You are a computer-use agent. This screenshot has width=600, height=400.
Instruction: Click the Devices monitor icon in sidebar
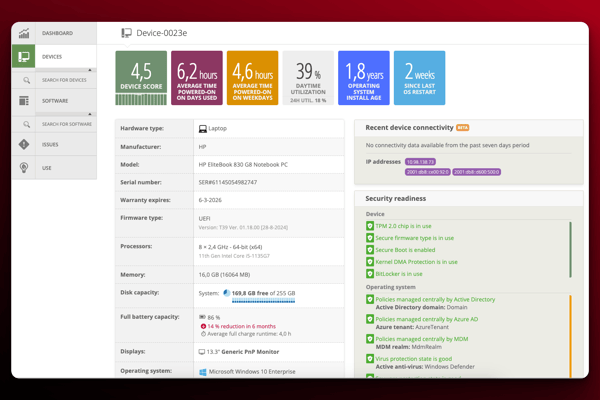click(x=24, y=57)
